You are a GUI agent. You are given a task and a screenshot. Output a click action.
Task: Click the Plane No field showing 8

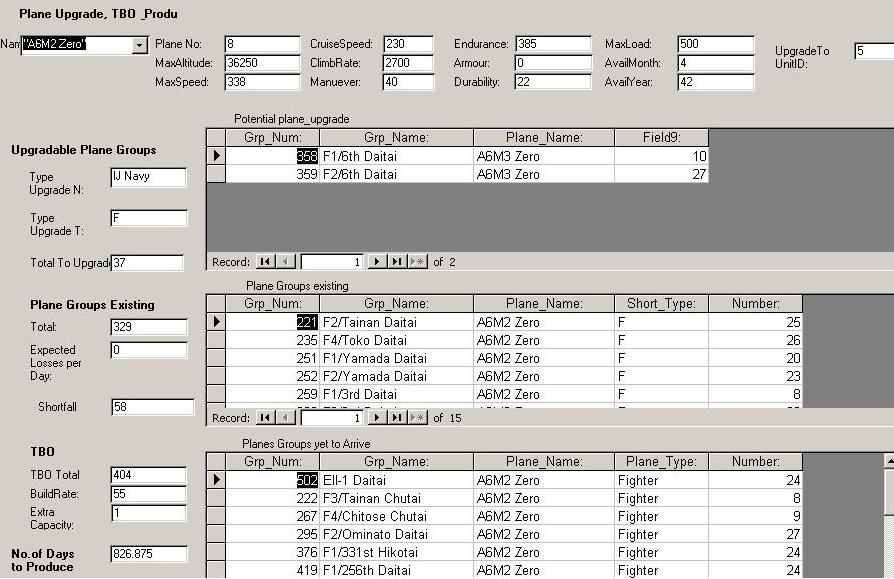[262, 44]
